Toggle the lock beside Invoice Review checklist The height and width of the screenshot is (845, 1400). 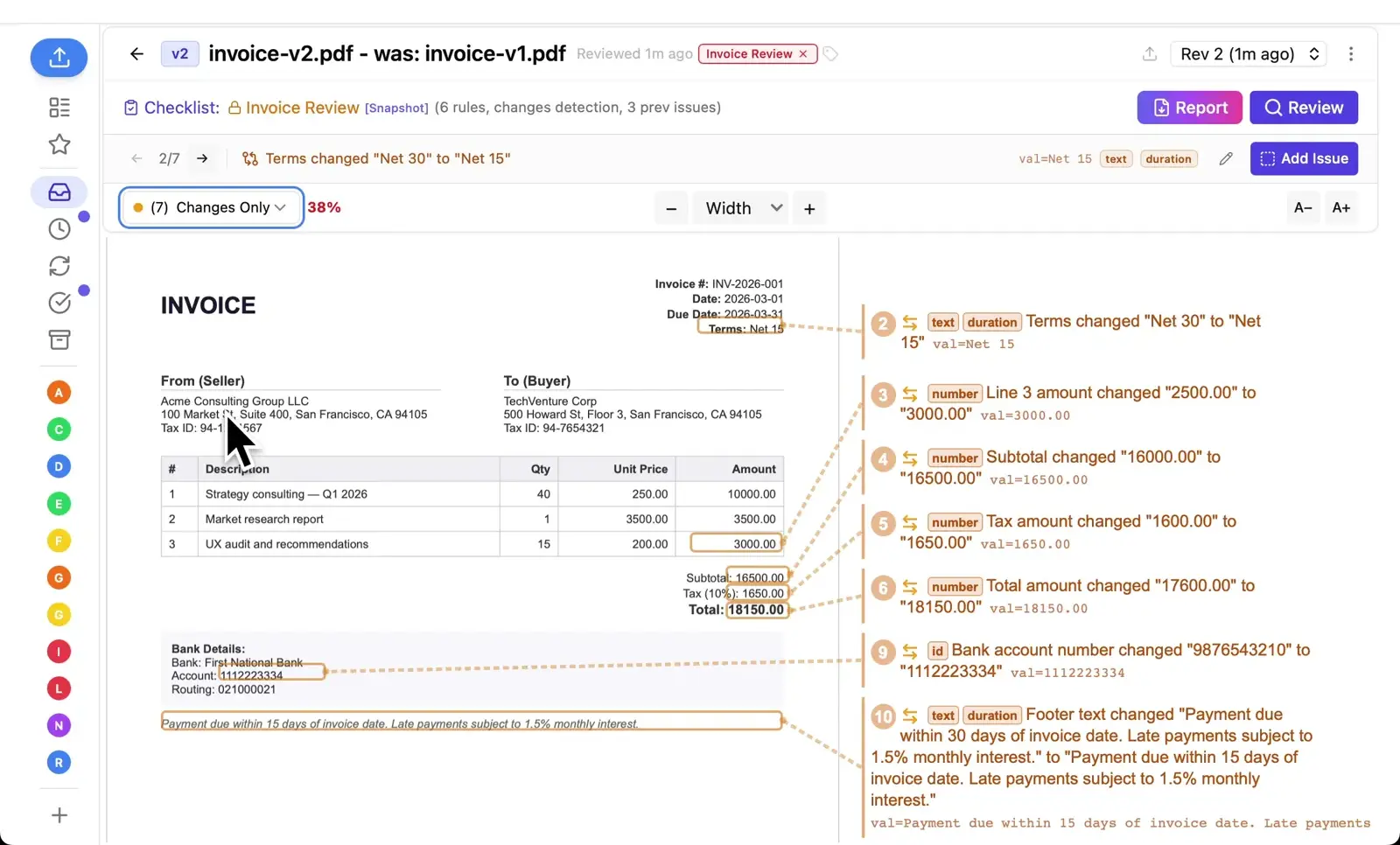point(234,107)
